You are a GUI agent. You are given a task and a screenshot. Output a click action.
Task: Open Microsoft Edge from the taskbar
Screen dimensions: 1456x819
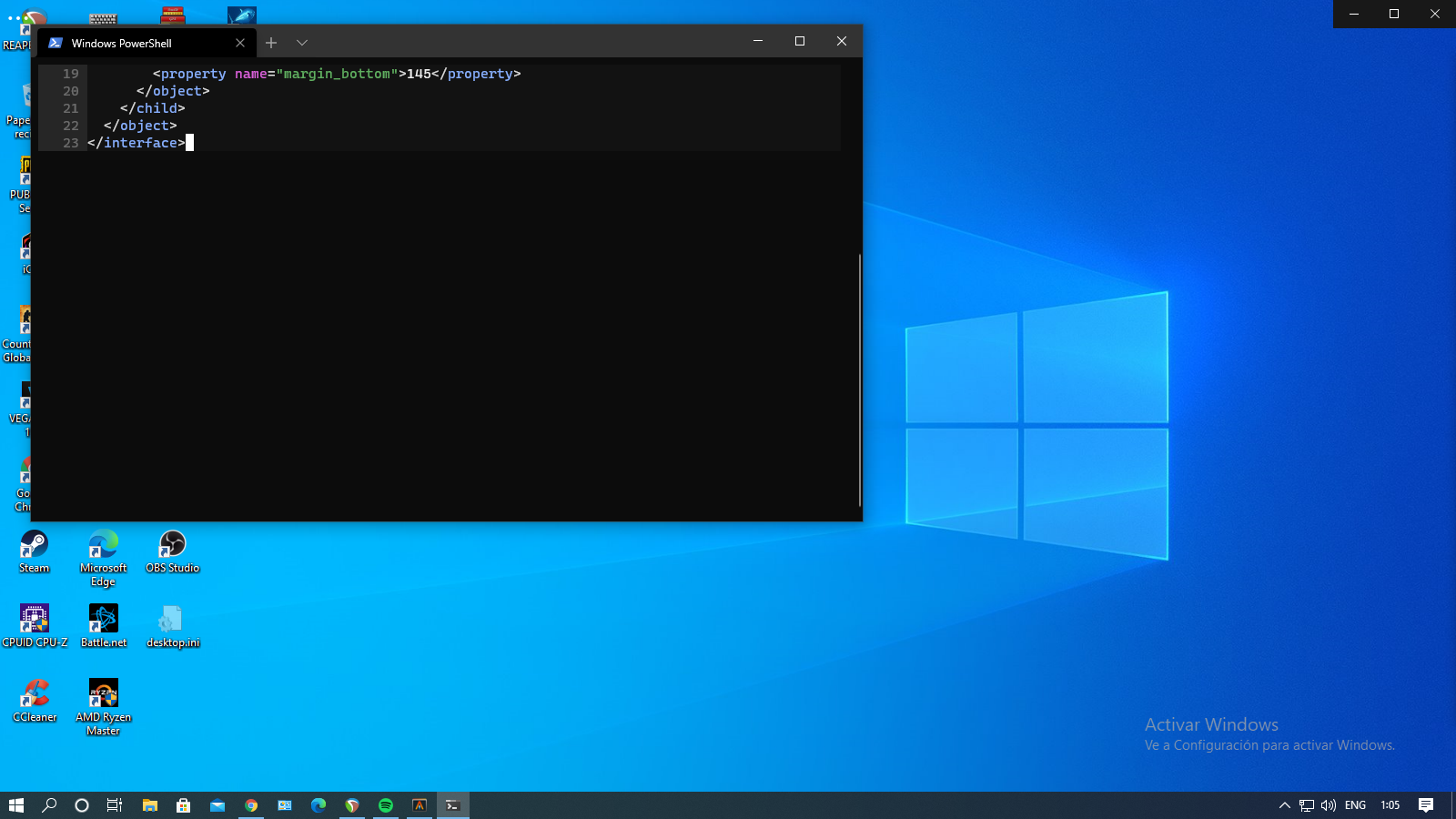pos(317,804)
